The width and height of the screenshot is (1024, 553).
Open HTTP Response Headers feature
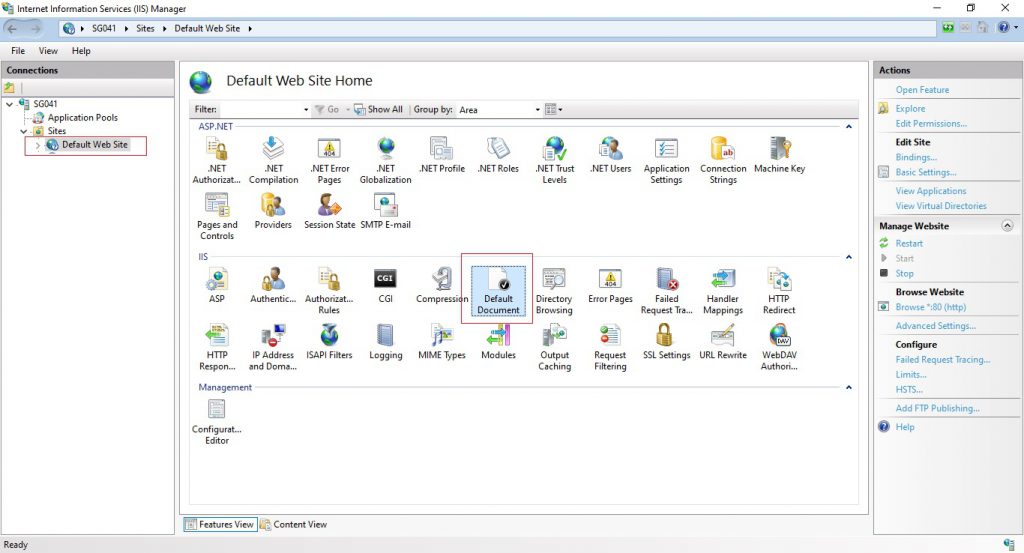(217, 347)
